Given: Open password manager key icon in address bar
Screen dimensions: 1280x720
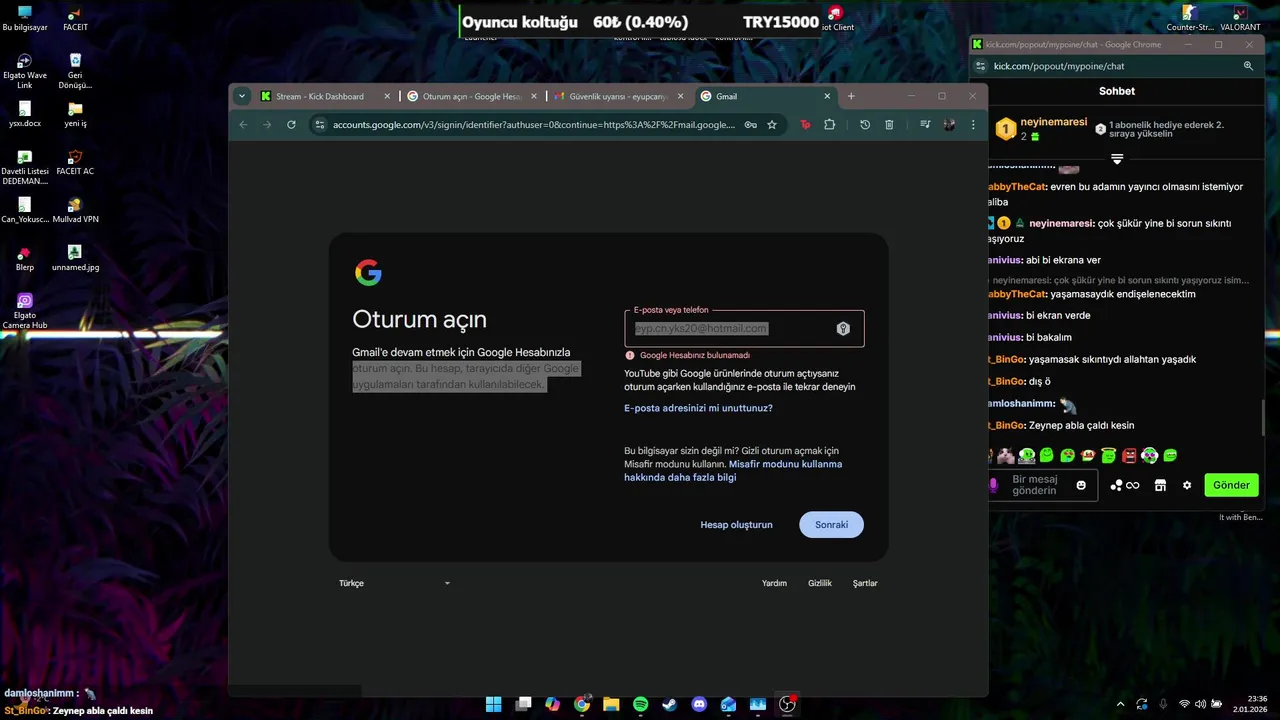Looking at the screenshot, I should click(750, 125).
